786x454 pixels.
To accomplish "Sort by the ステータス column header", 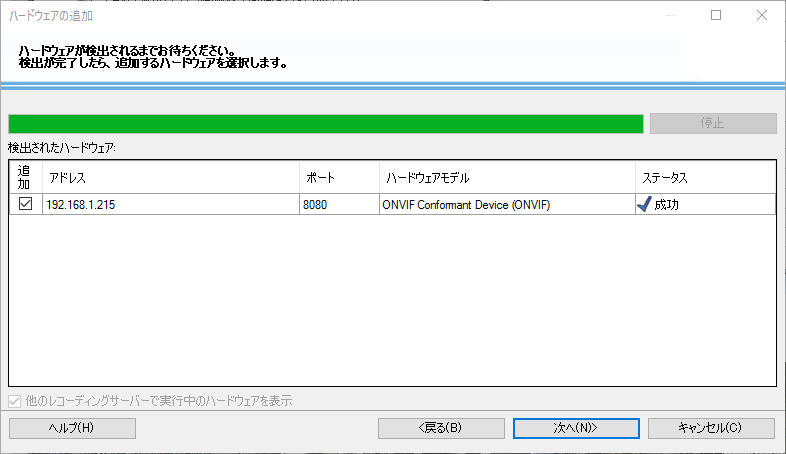I will click(705, 177).
